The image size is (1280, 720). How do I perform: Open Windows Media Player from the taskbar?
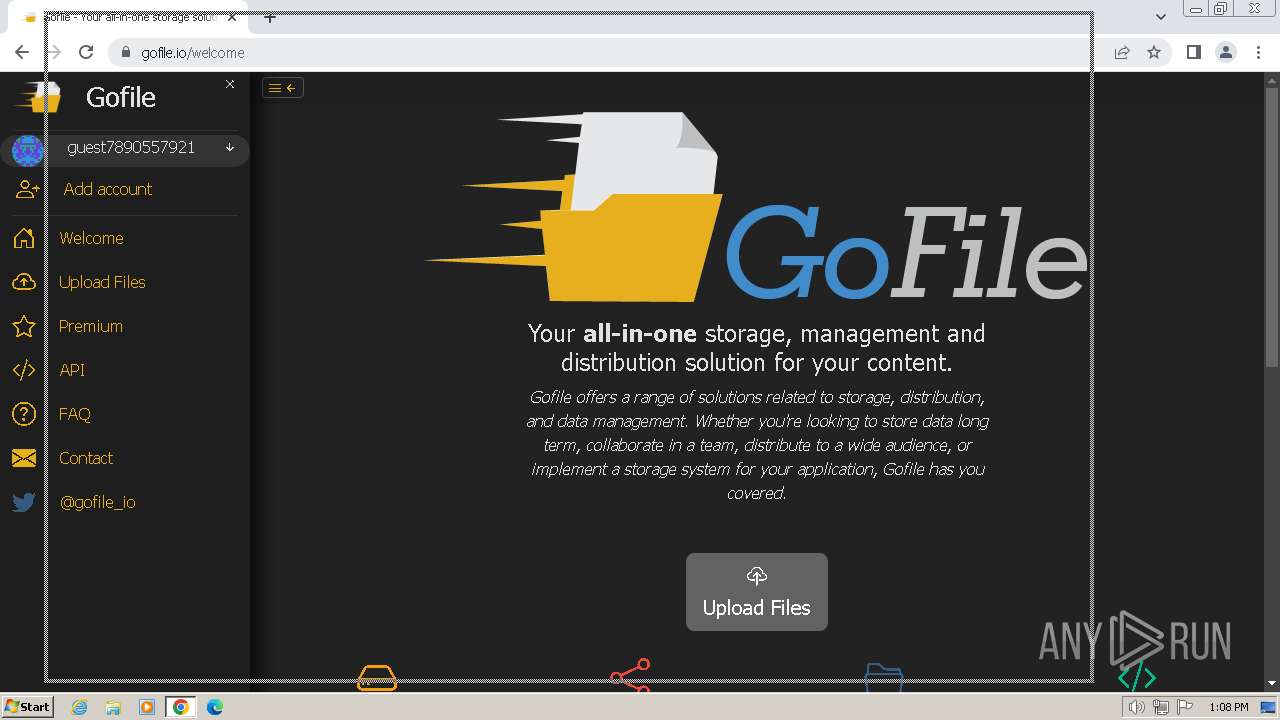tap(147, 707)
